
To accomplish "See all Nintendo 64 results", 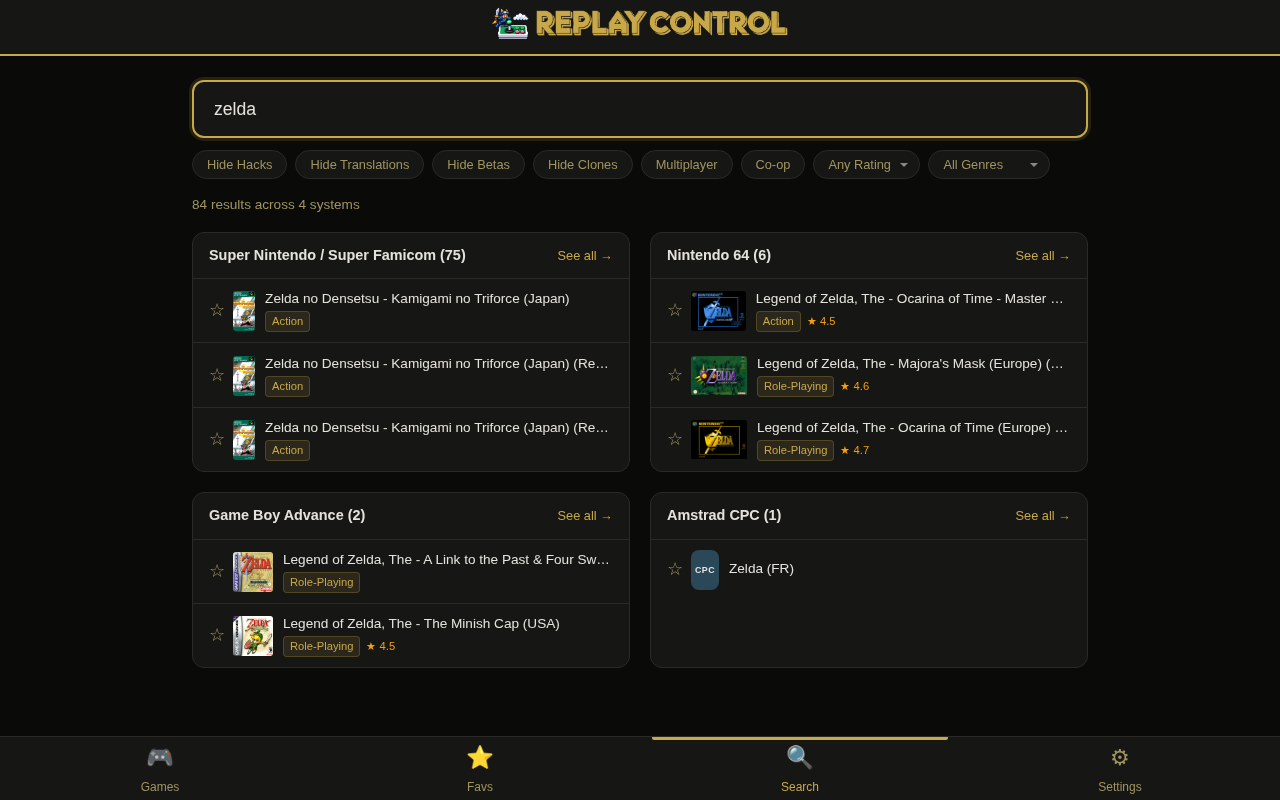I will (x=1042, y=256).
